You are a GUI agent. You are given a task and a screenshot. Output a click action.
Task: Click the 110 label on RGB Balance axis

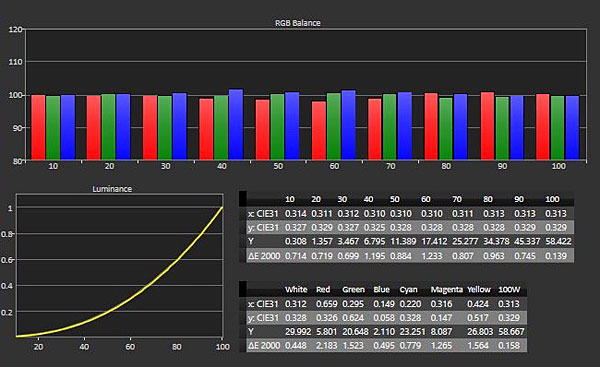click(x=15, y=62)
